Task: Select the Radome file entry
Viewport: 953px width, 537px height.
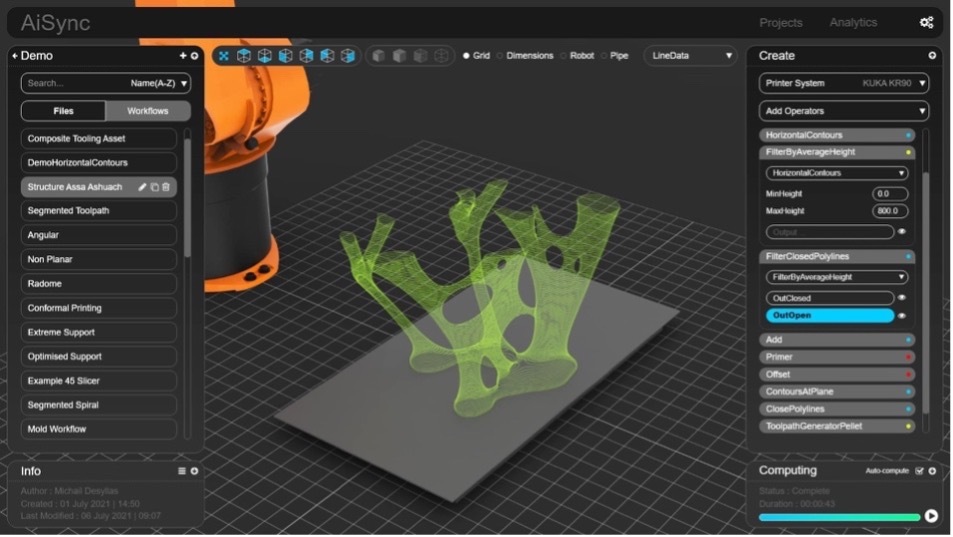Action: click(98, 284)
